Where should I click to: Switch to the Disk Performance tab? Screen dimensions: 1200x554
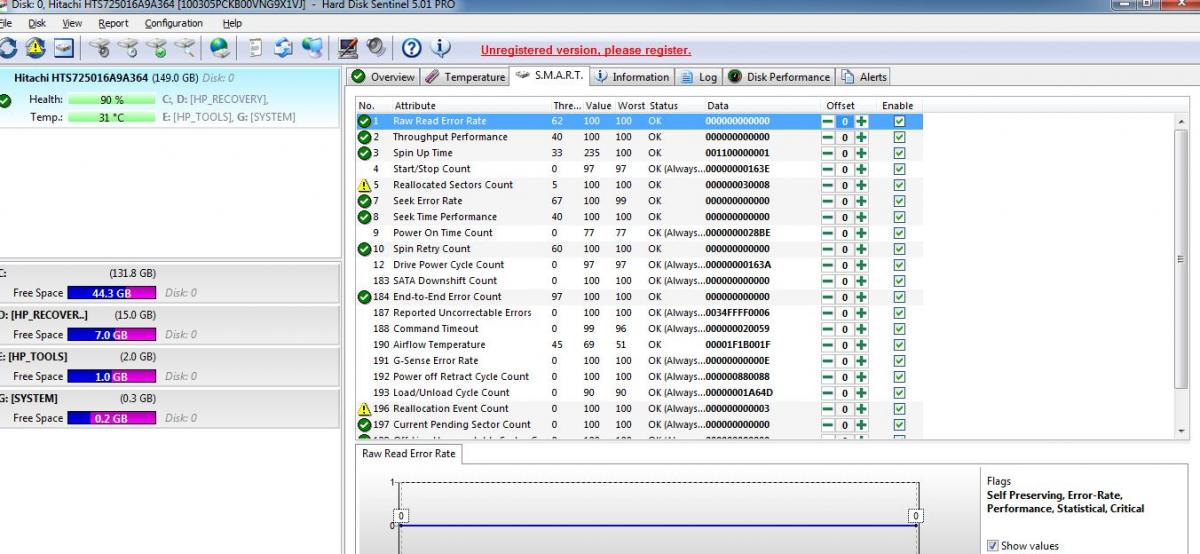(779, 77)
